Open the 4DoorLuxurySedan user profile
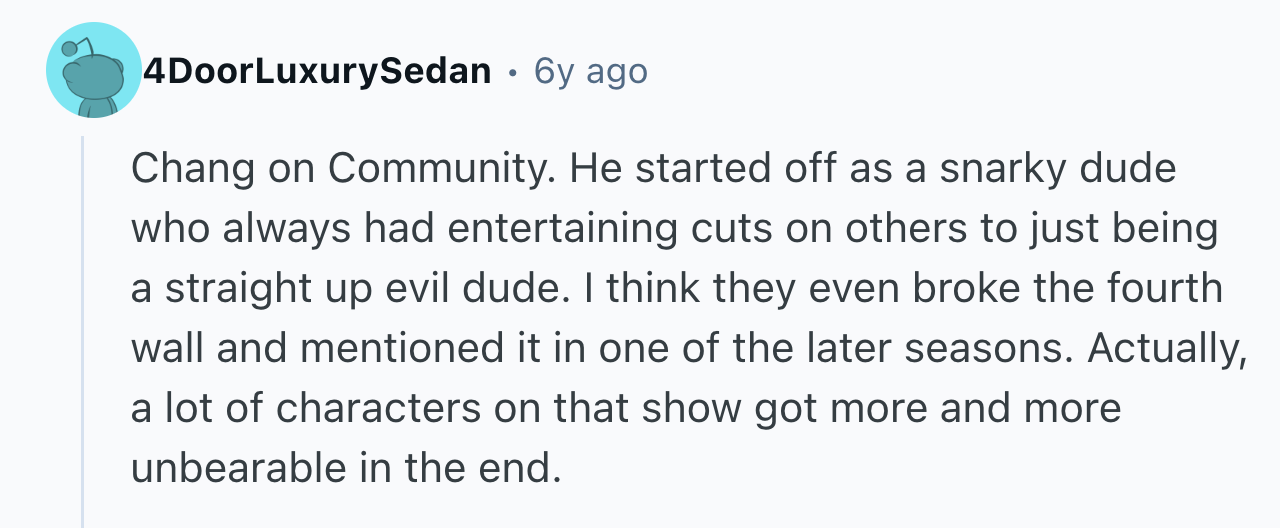1280x528 pixels. tap(318, 71)
